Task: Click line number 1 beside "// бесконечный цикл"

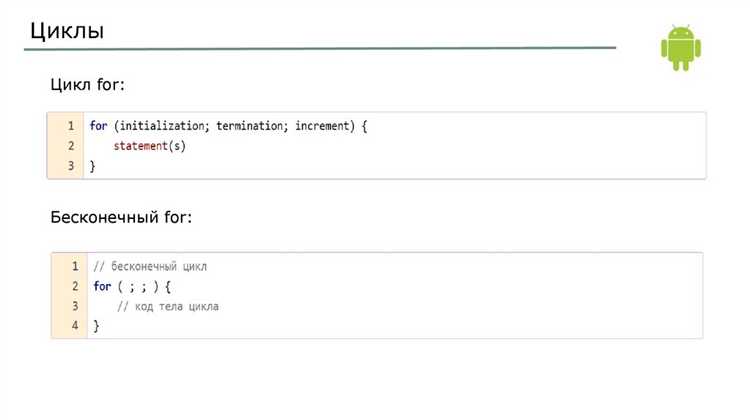Action: (x=75, y=267)
